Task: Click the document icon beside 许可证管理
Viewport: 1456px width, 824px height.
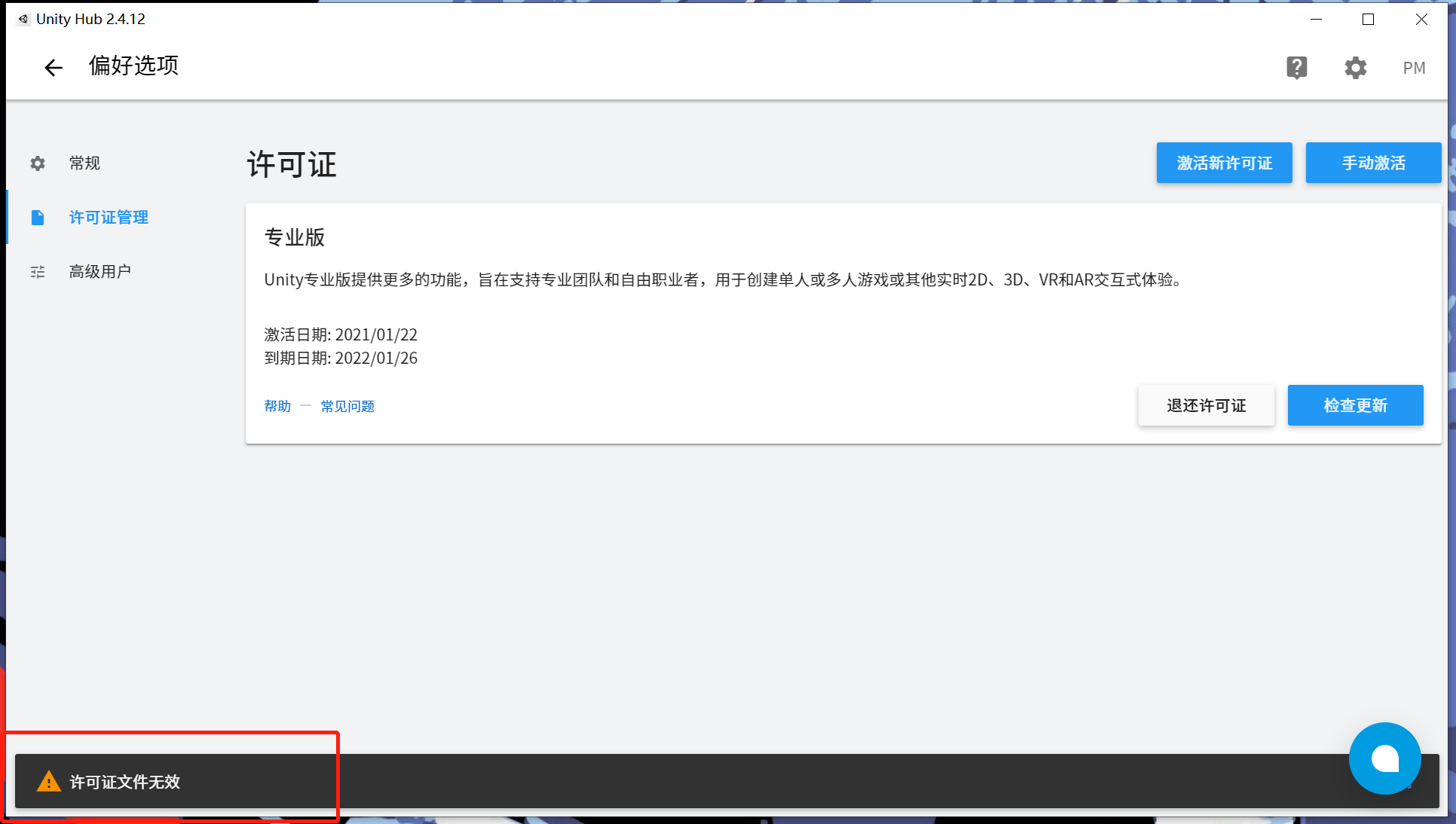Action: (x=38, y=218)
